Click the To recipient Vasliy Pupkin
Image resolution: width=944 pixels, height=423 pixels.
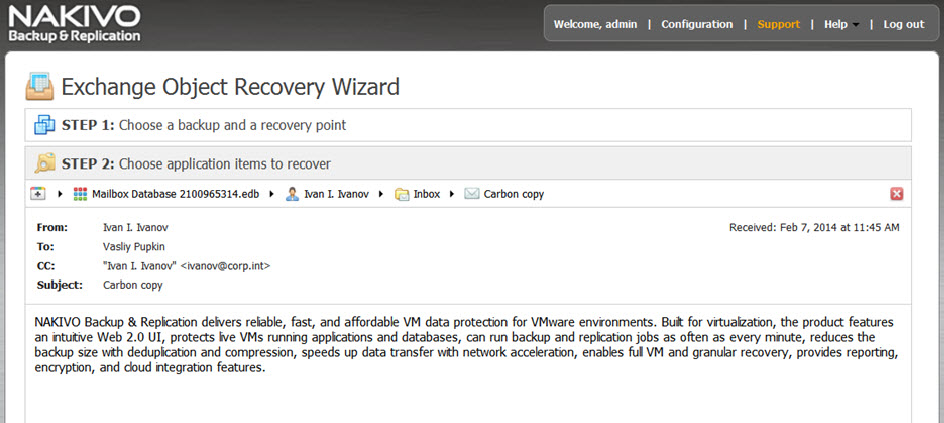coord(134,247)
